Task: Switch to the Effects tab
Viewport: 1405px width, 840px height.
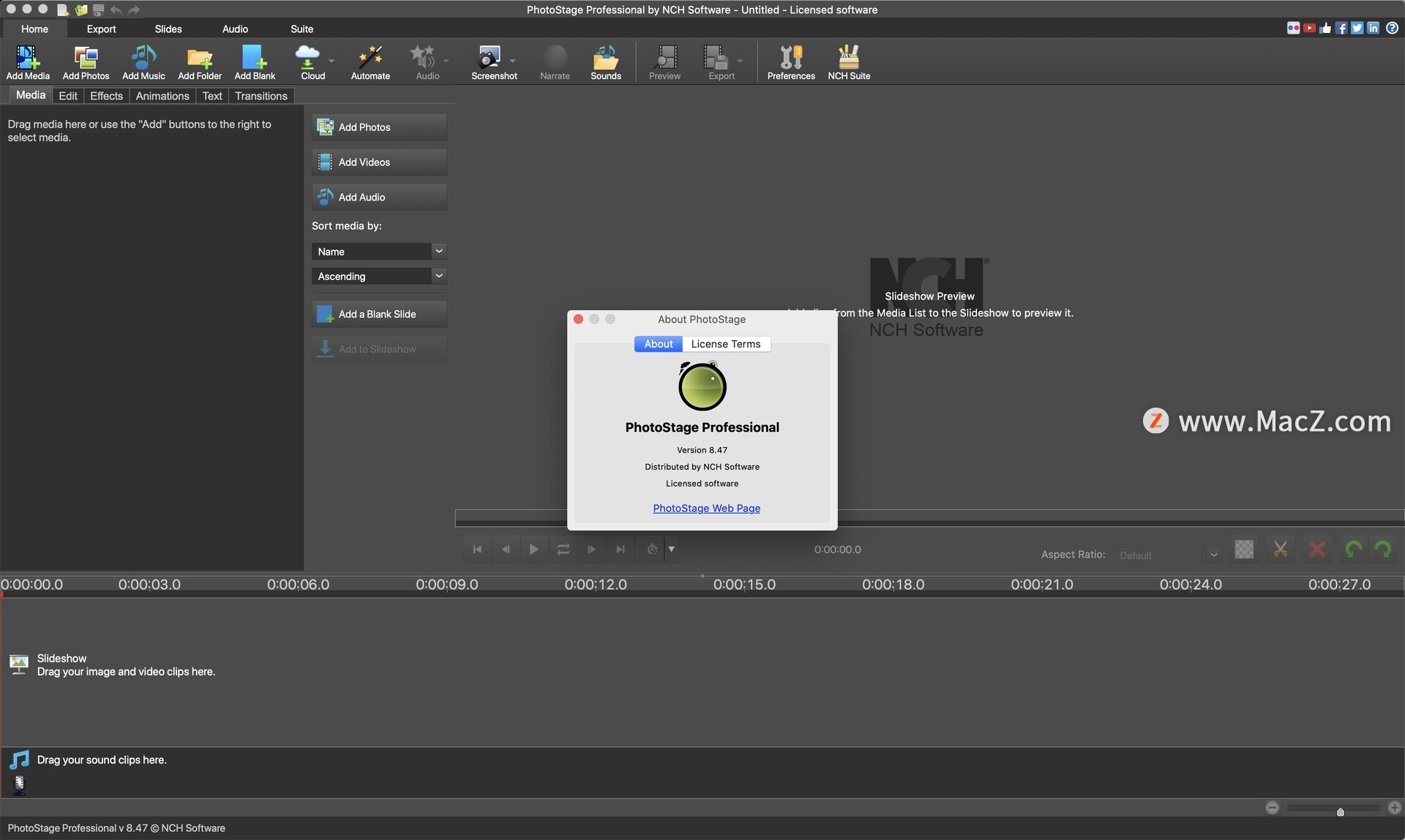Action: point(106,96)
